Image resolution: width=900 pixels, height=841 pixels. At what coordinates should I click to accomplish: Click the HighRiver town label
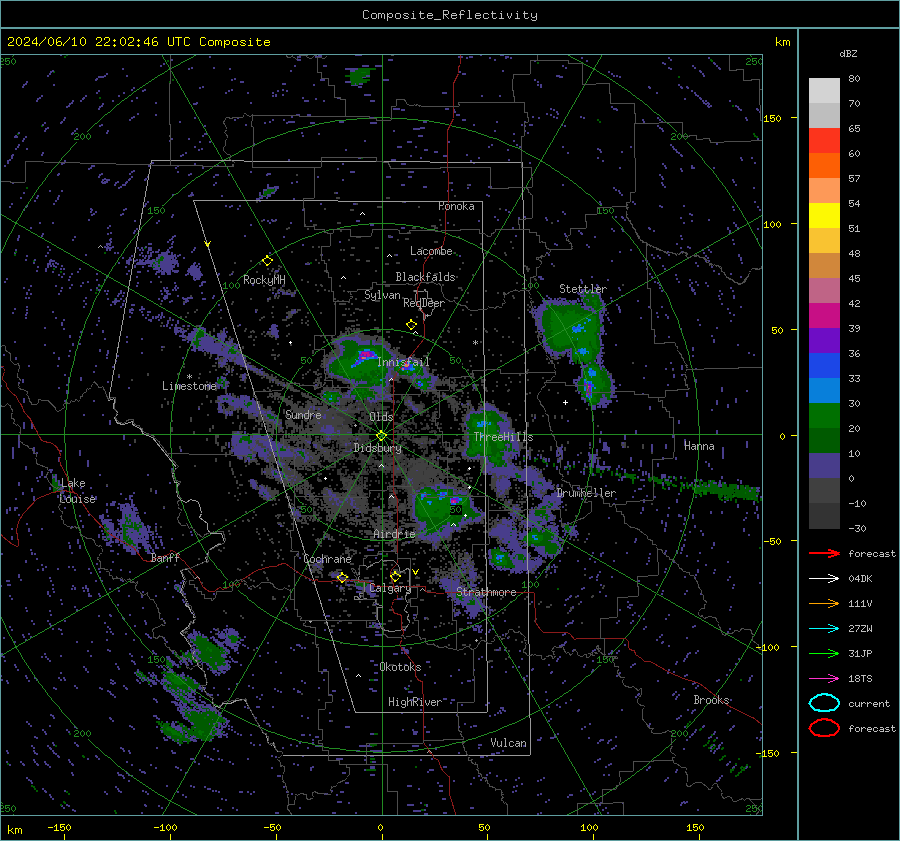414,702
